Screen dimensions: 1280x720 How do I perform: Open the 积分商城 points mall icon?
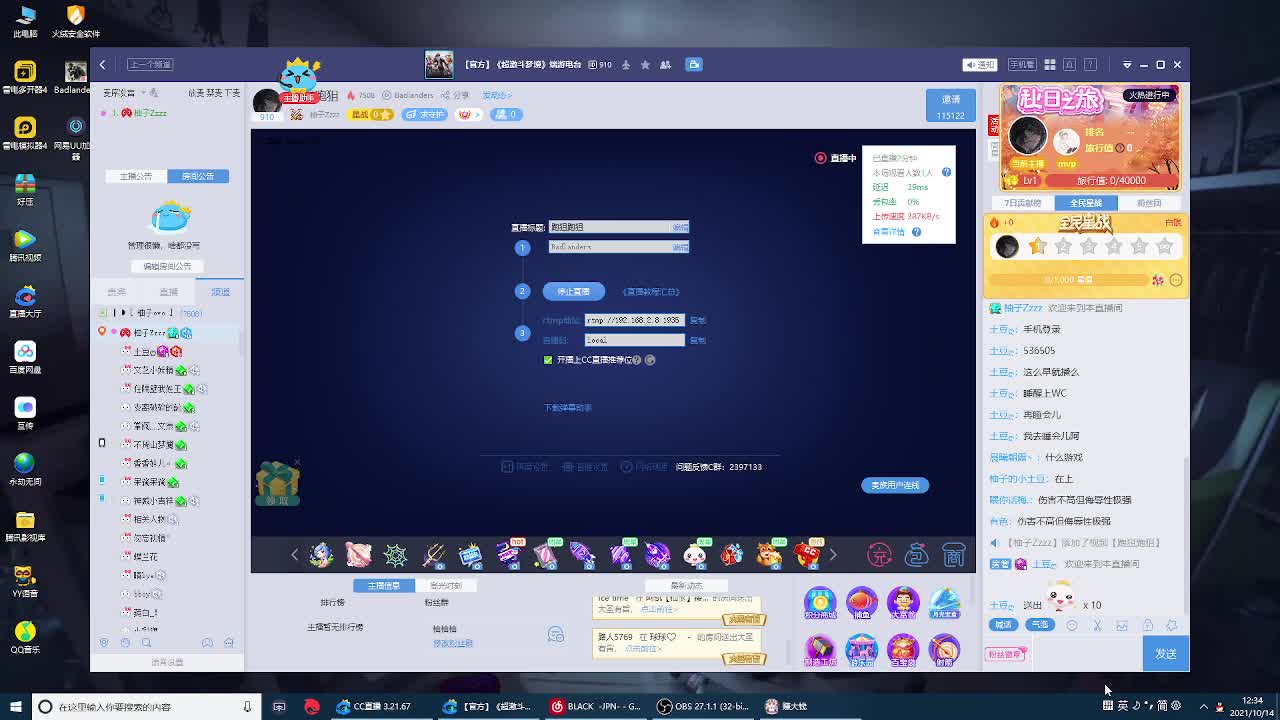[x=820, y=604]
